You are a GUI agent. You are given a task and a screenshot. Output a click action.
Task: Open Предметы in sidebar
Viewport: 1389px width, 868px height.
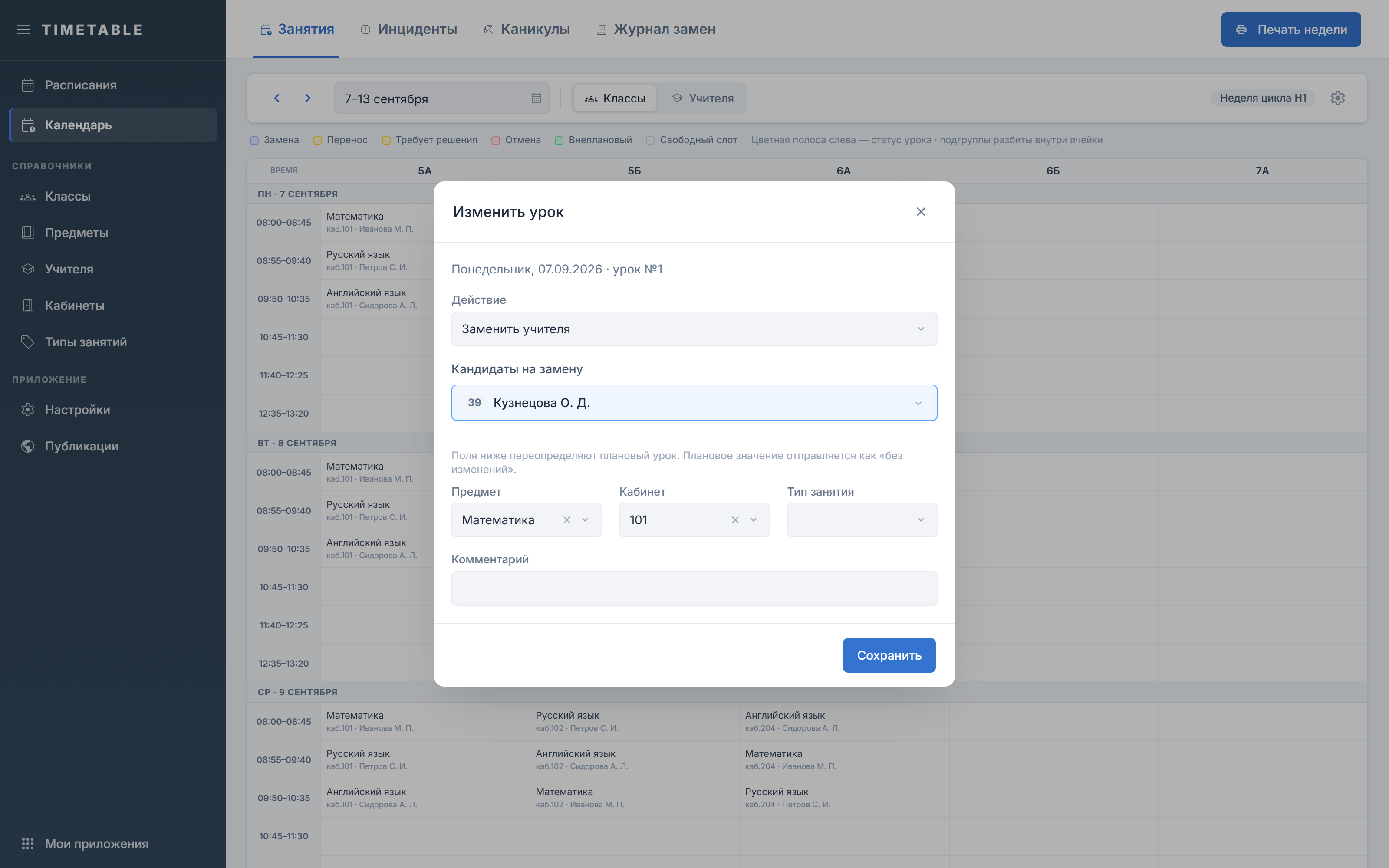(x=113, y=233)
